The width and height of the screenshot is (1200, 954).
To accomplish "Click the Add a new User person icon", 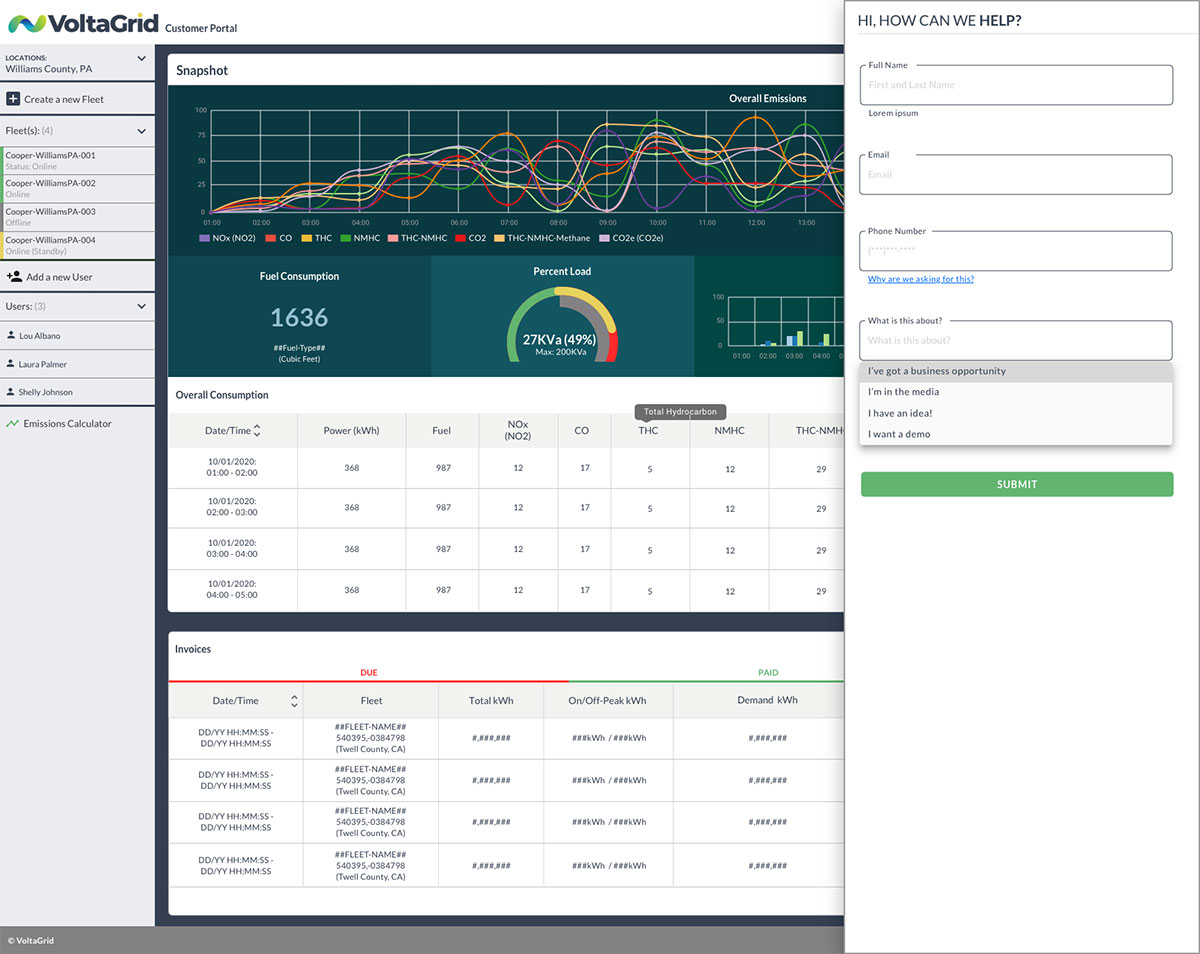I will (14, 277).
